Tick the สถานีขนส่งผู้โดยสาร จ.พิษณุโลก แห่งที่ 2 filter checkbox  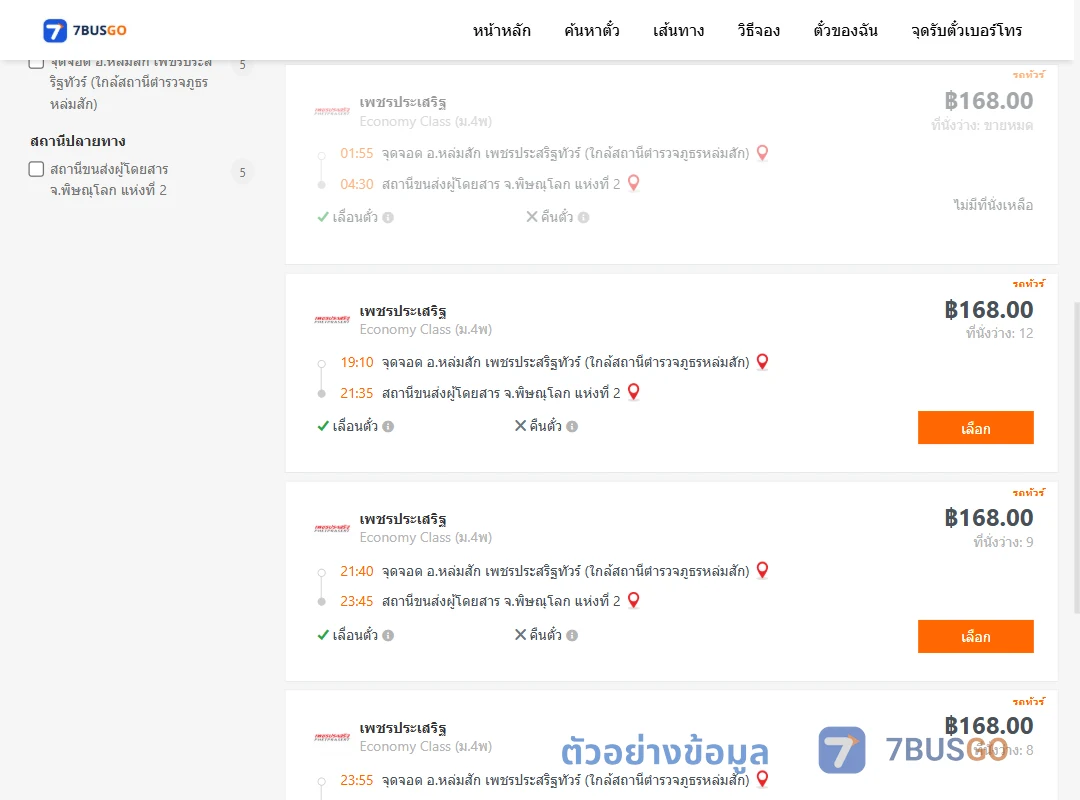(37, 170)
